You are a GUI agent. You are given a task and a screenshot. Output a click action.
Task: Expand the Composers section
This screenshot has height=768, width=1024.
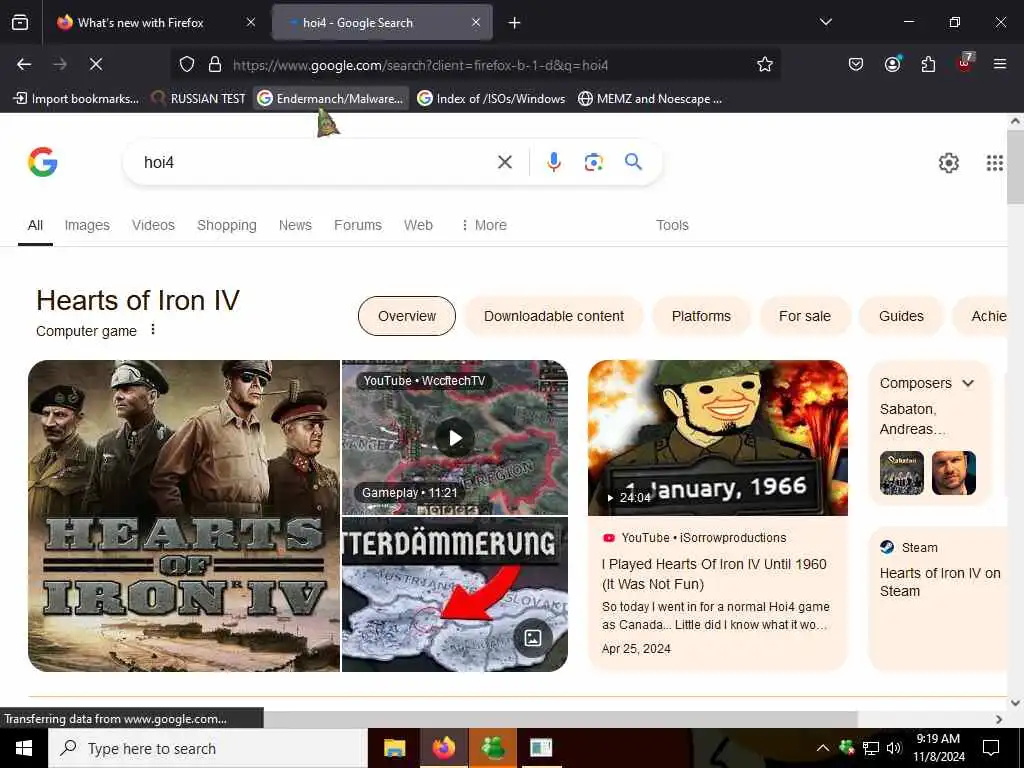[968, 383]
